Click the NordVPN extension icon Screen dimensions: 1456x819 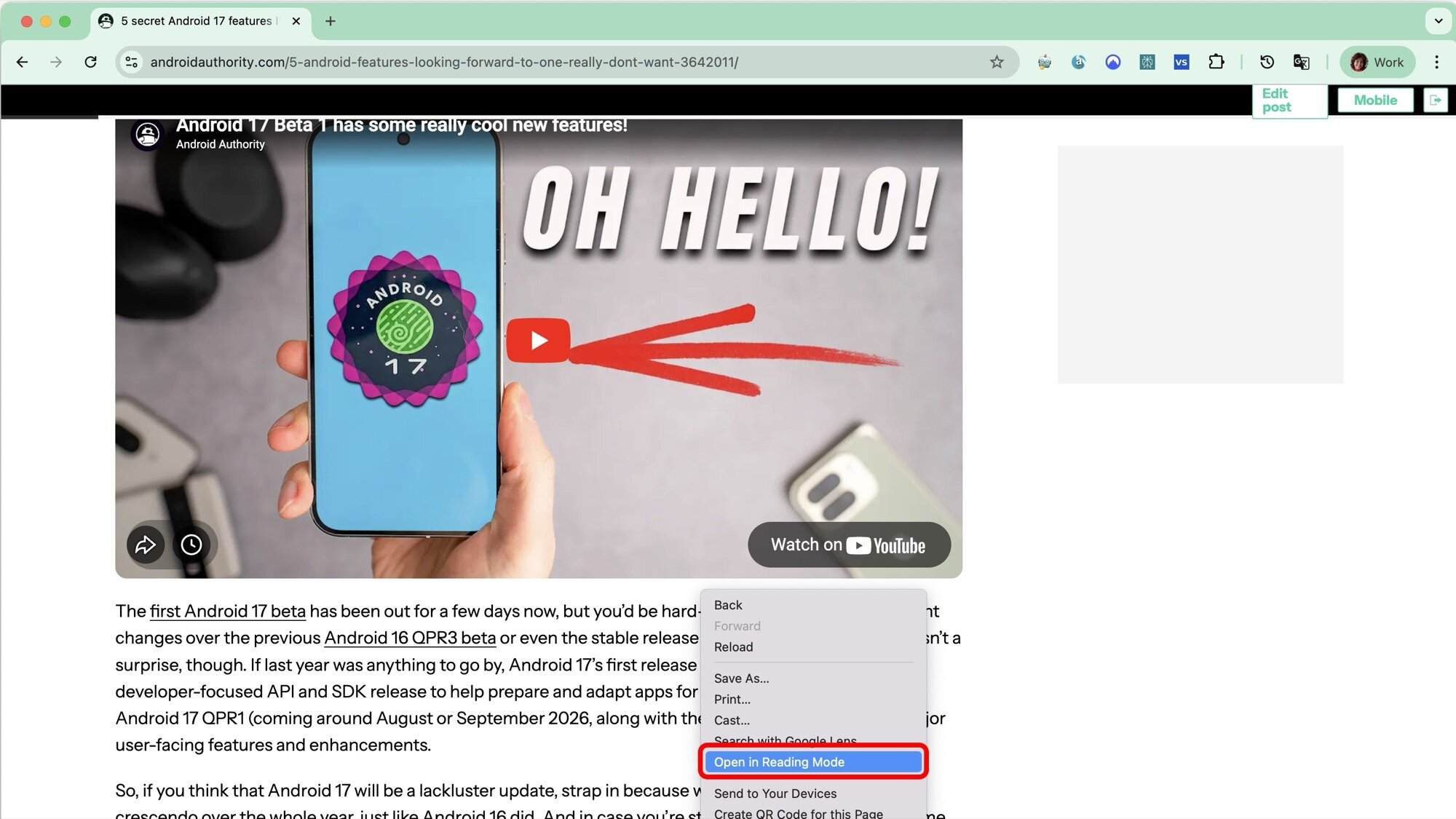[x=1112, y=62]
